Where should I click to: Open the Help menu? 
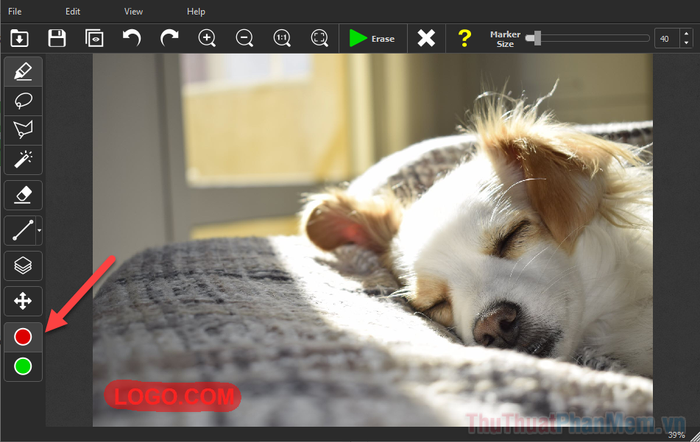click(196, 12)
